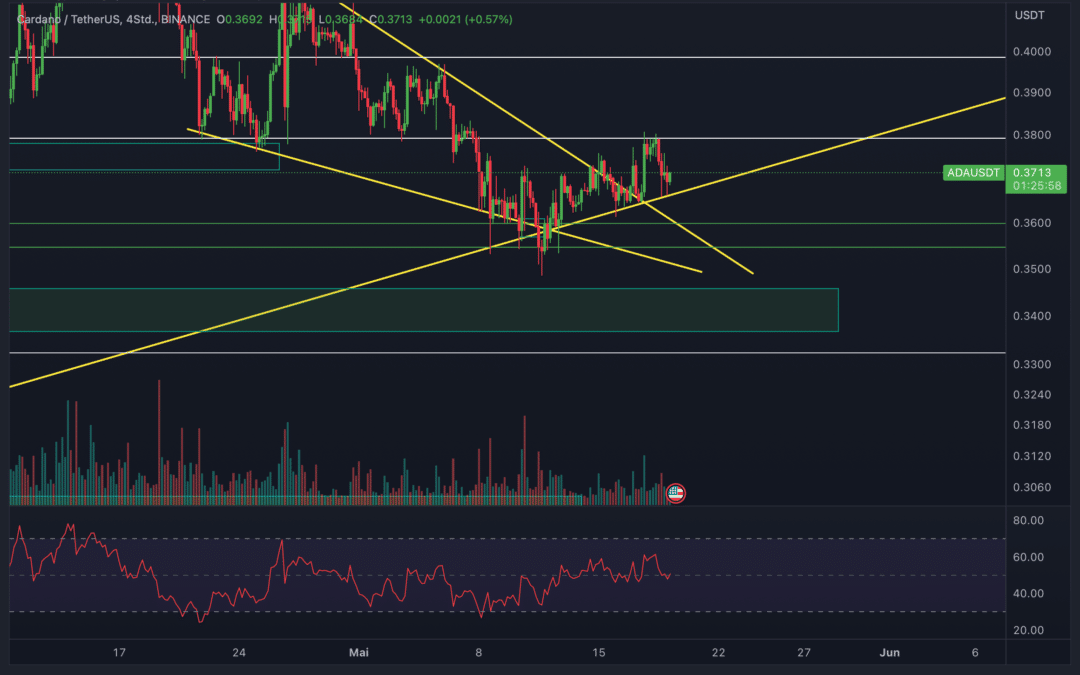Click the RSI 80.00 scale label
Image resolution: width=1080 pixels, height=675 pixels.
point(1028,521)
